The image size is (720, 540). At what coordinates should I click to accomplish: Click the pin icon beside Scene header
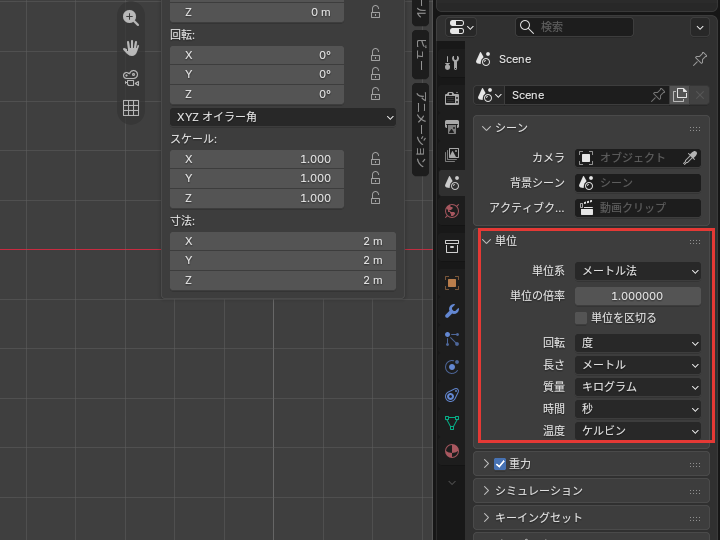coord(700,59)
